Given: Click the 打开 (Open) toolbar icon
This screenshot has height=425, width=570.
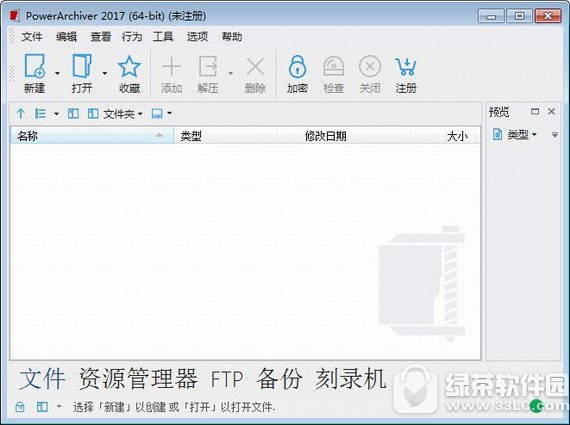Looking at the screenshot, I should [82, 66].
